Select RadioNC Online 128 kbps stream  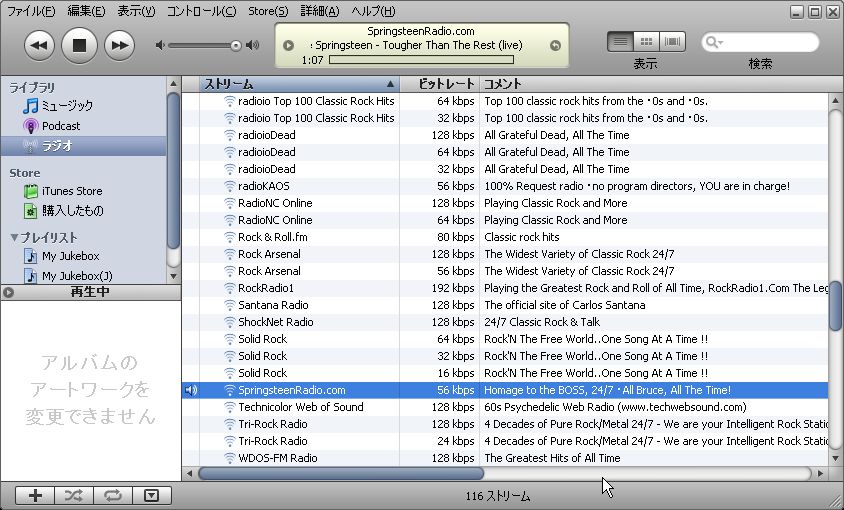click(x=505, y=203)
